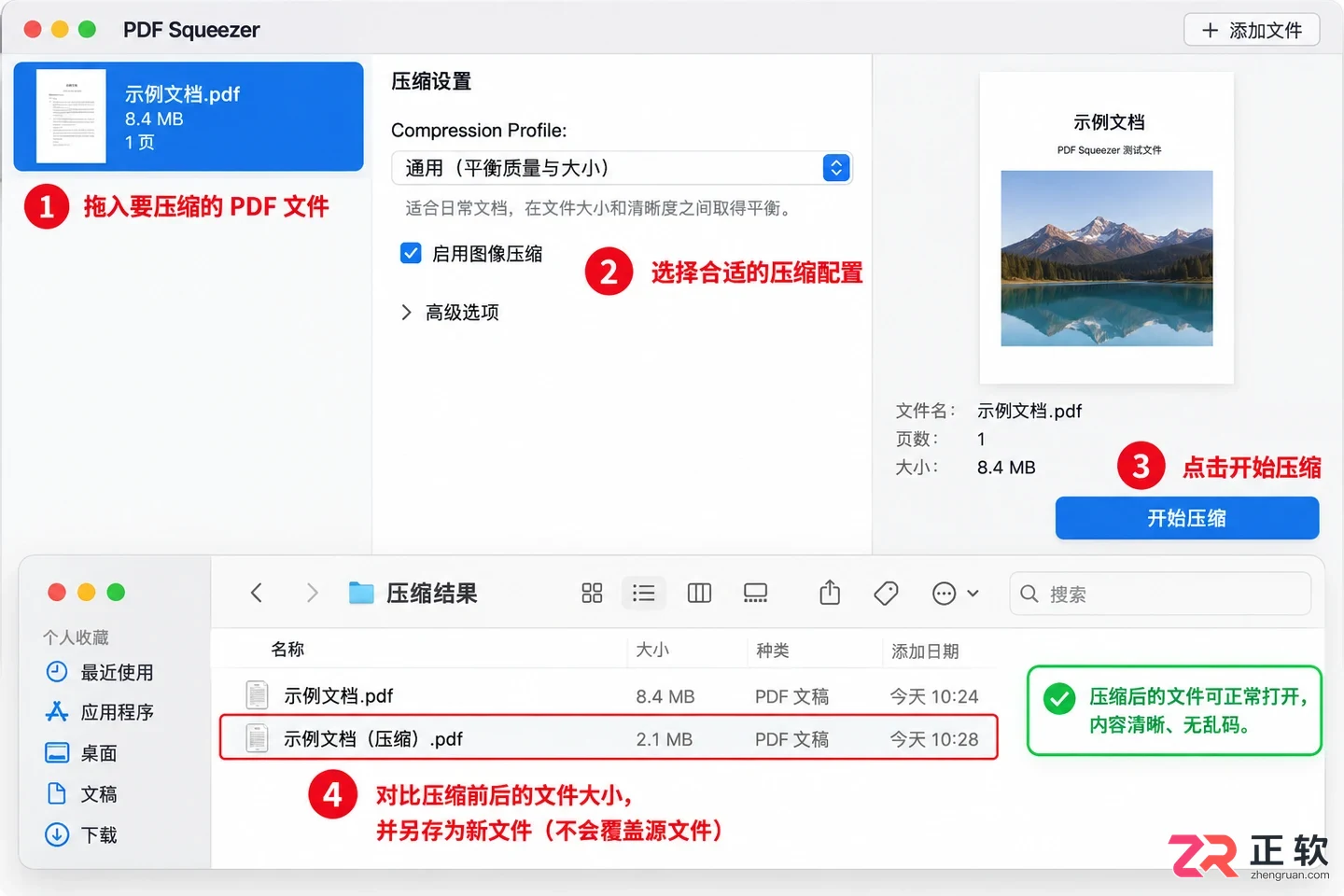Click the 添加文件 button
The height and width of the screenshot is (896, 1344).
click(1251, 30)
